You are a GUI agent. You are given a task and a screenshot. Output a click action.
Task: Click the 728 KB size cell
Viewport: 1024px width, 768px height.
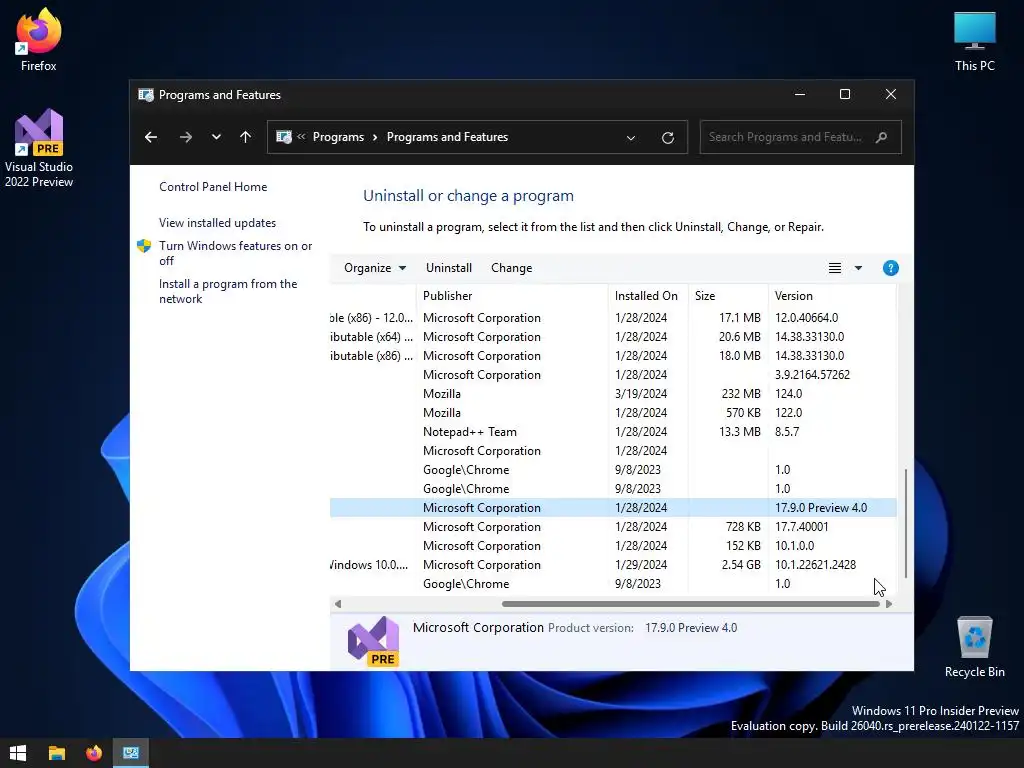743,527
